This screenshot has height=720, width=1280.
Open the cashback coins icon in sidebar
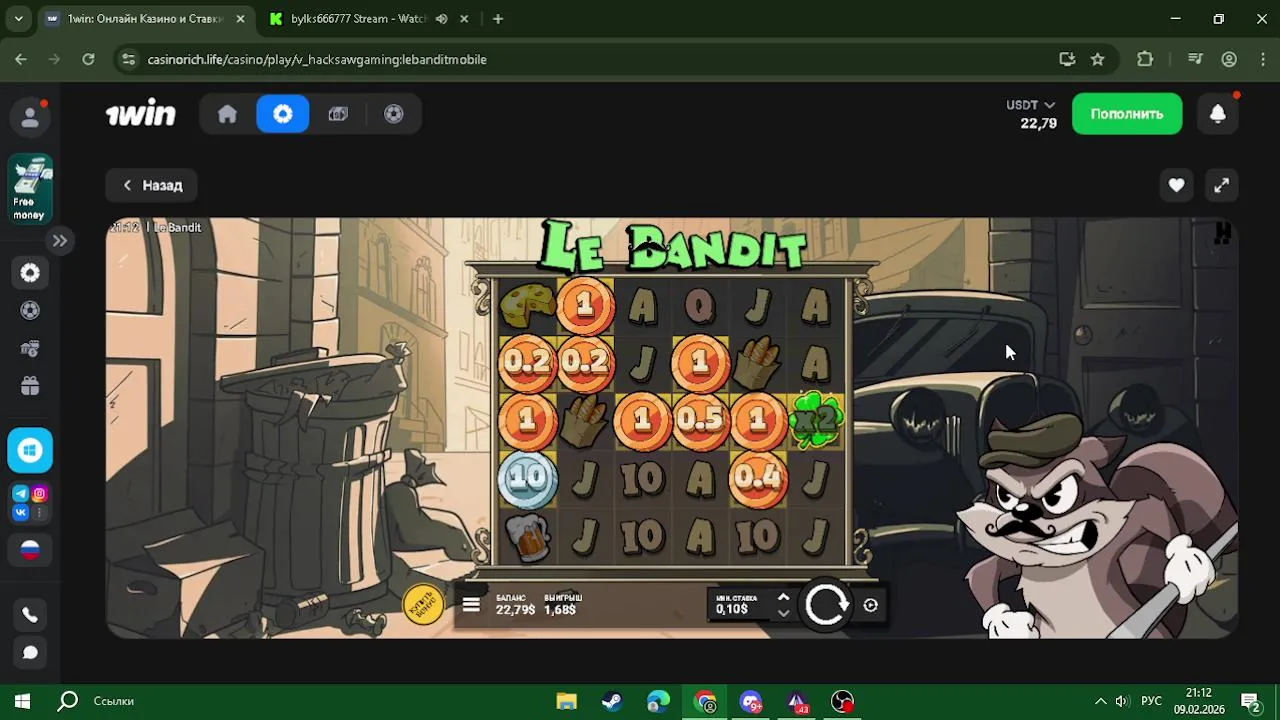[30, 348]
